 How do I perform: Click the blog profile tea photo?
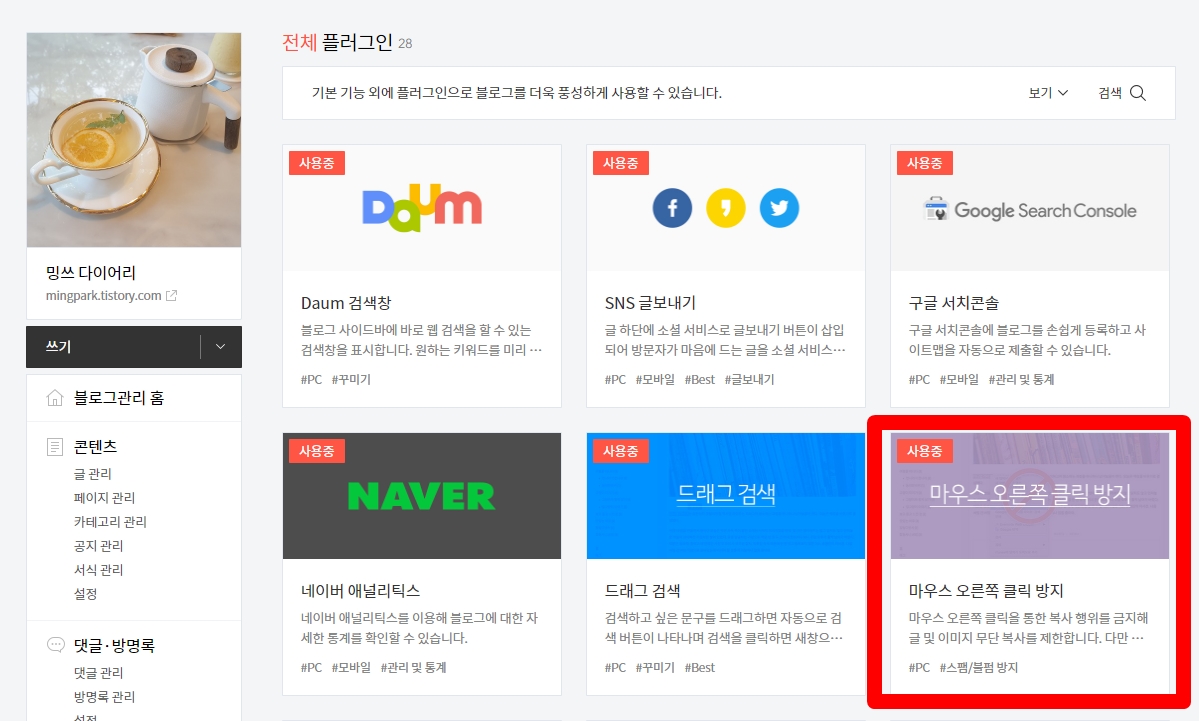point(134,140)
